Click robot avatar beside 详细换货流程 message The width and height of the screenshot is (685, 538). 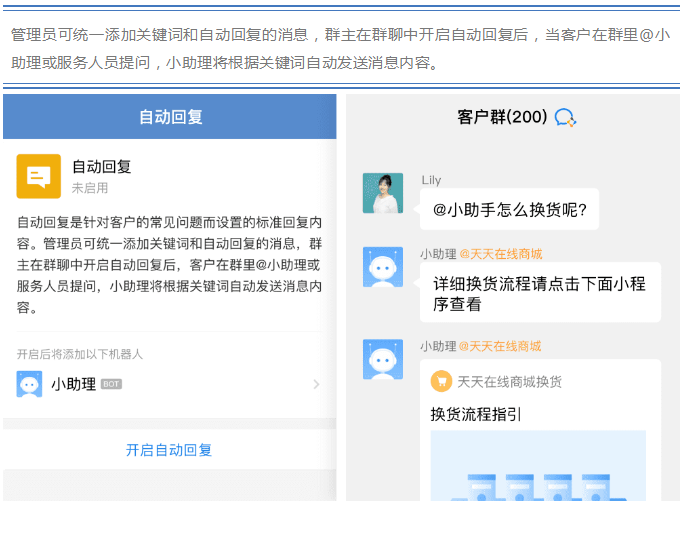click(383, 267)
